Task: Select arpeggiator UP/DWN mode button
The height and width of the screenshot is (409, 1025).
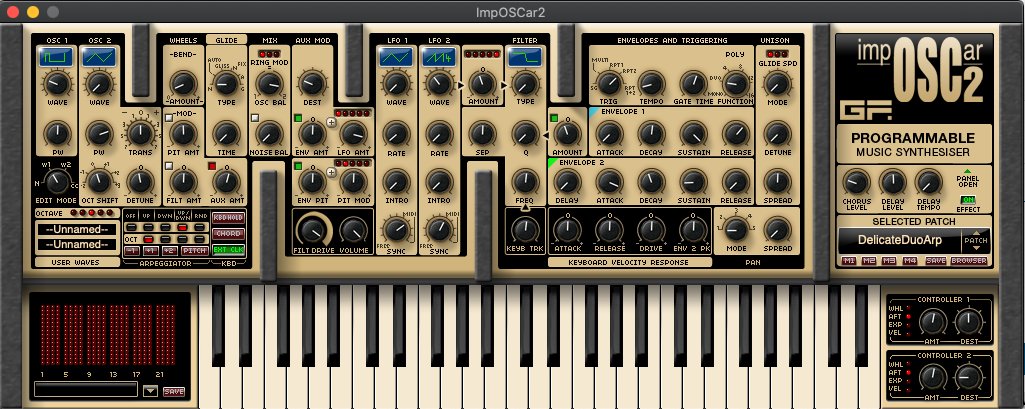Action: [x=183, y=227]
